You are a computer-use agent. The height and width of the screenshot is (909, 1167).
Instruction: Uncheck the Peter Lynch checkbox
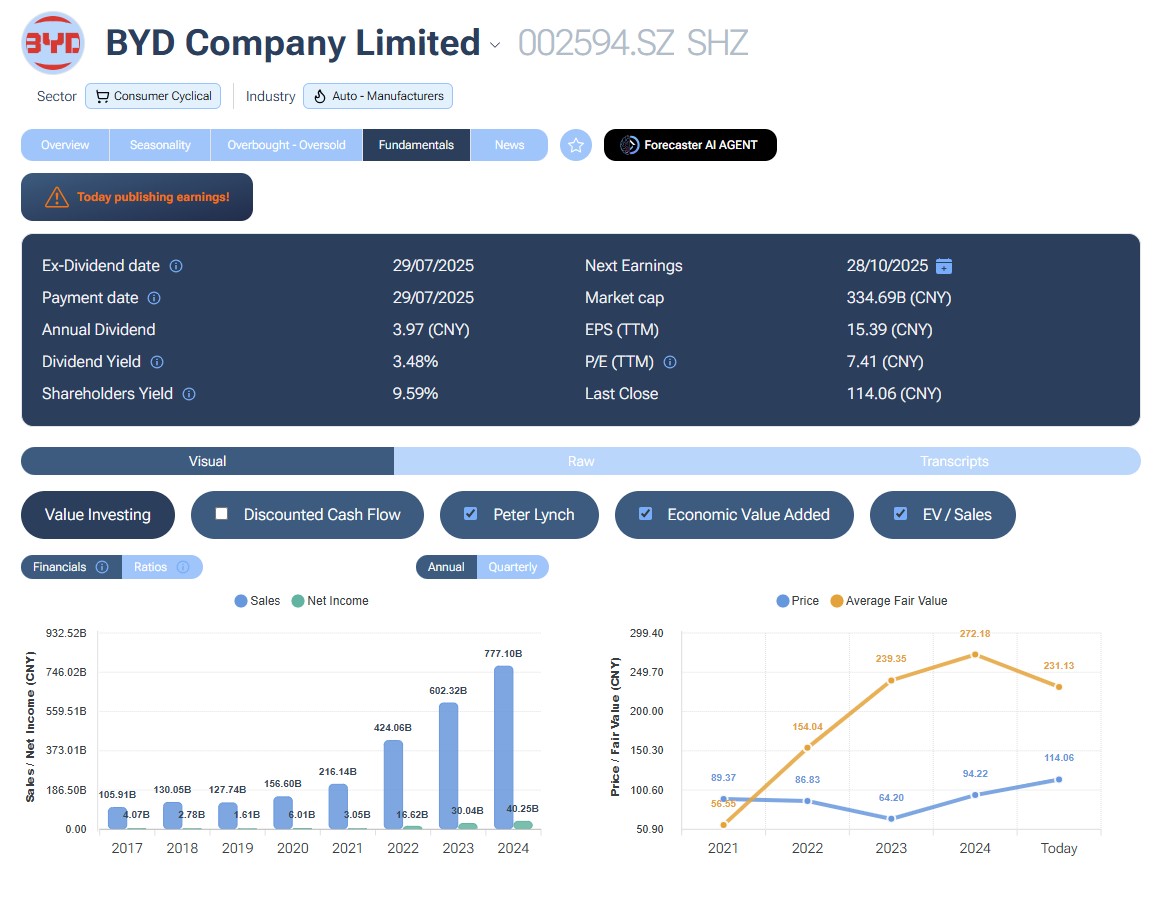pos(470,514)
